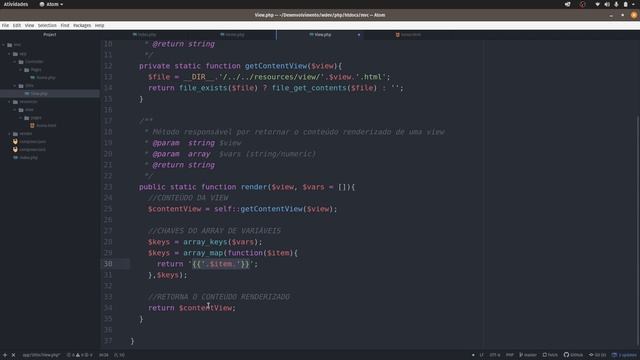Image resolution: width=640 pixels, height=360 pixels.
Task: Collapse the Utils folder arrow
Action: coord(15,86)
